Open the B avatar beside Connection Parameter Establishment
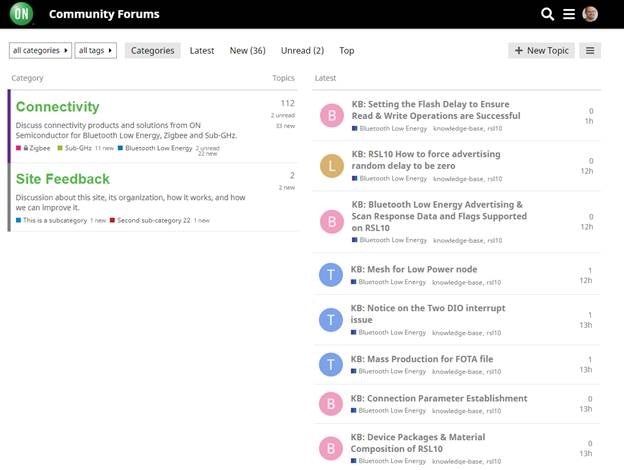Image resolution: width=624 pixels, height=470 pixels. tap(331, 404)
